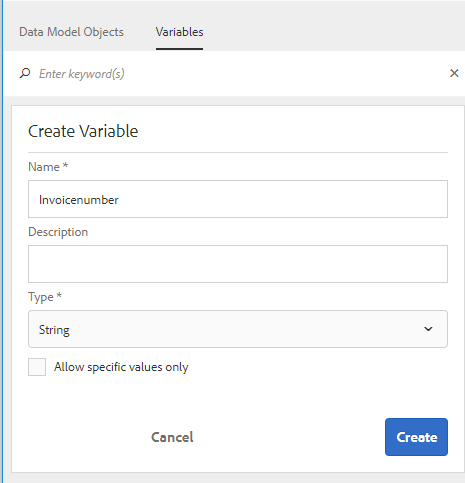Viewport: 465px width, 483px height.
Task: Click the underline beneath the Variables tab
Action: click(x=179, y=49)
